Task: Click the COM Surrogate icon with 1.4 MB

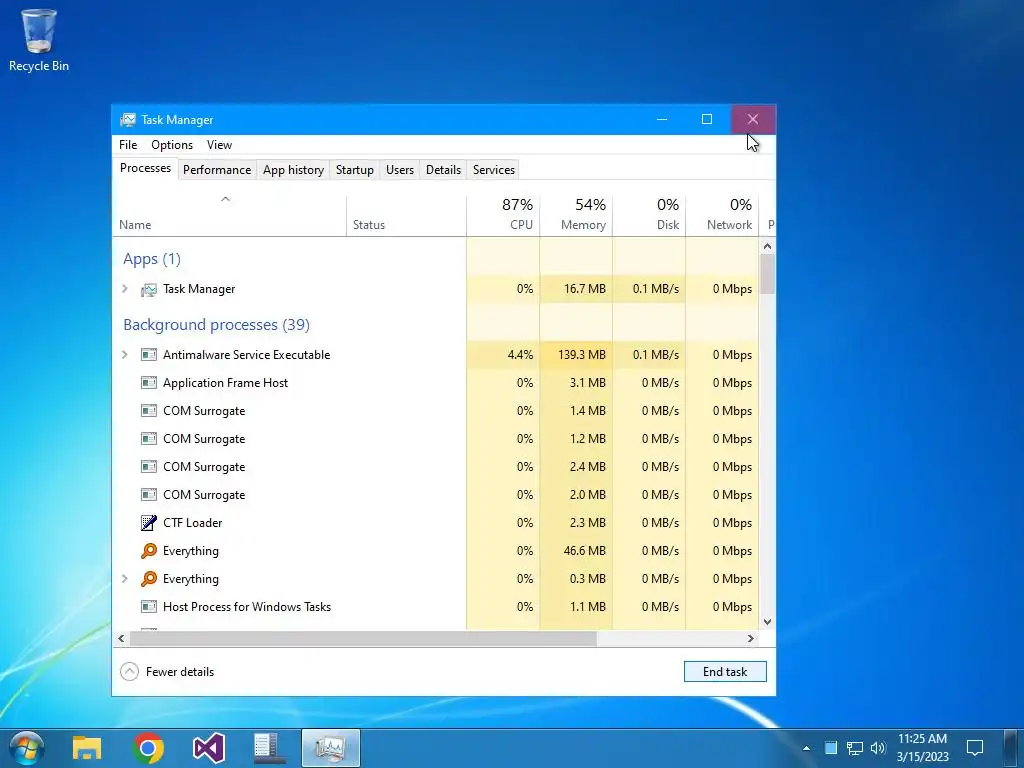Action: pyautogui.click(x=149, y=411)
